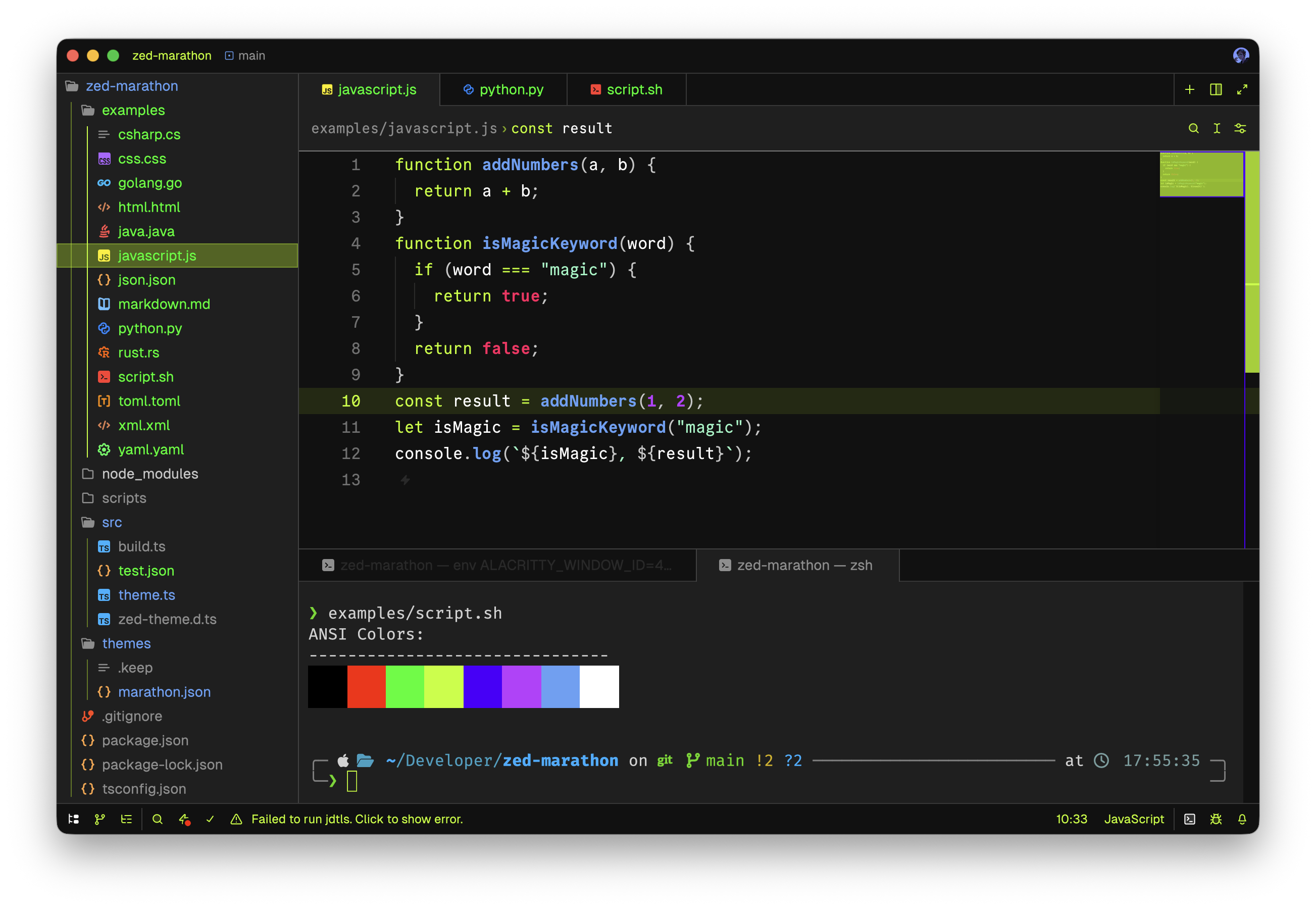
Task: Click the red ANSI color block
Action: (366, 686)
